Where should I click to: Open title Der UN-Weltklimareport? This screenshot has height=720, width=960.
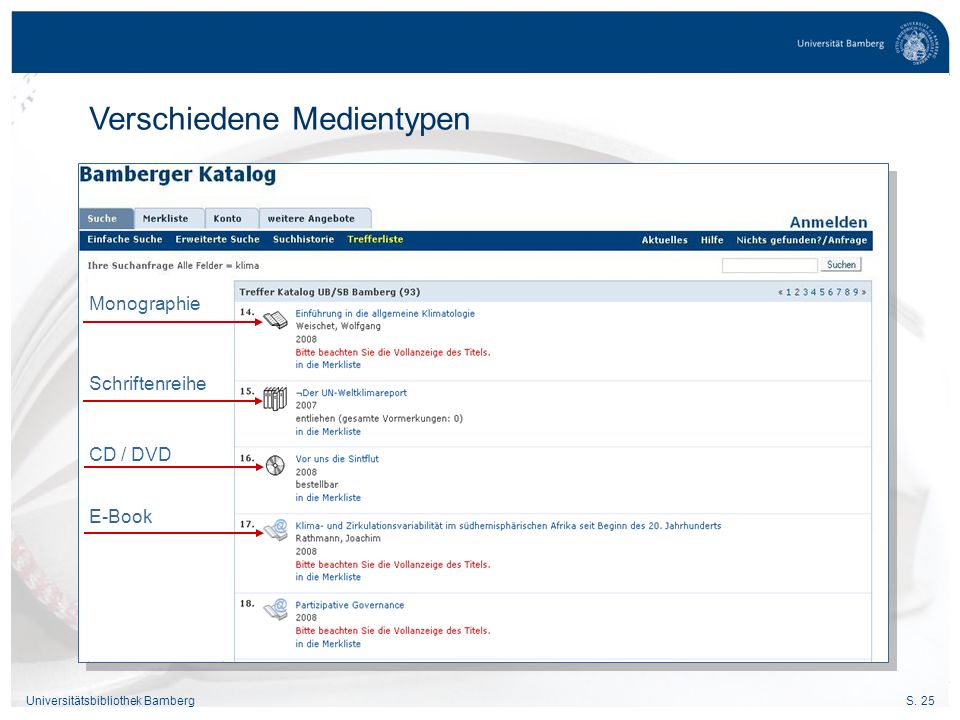click(351, 393)
